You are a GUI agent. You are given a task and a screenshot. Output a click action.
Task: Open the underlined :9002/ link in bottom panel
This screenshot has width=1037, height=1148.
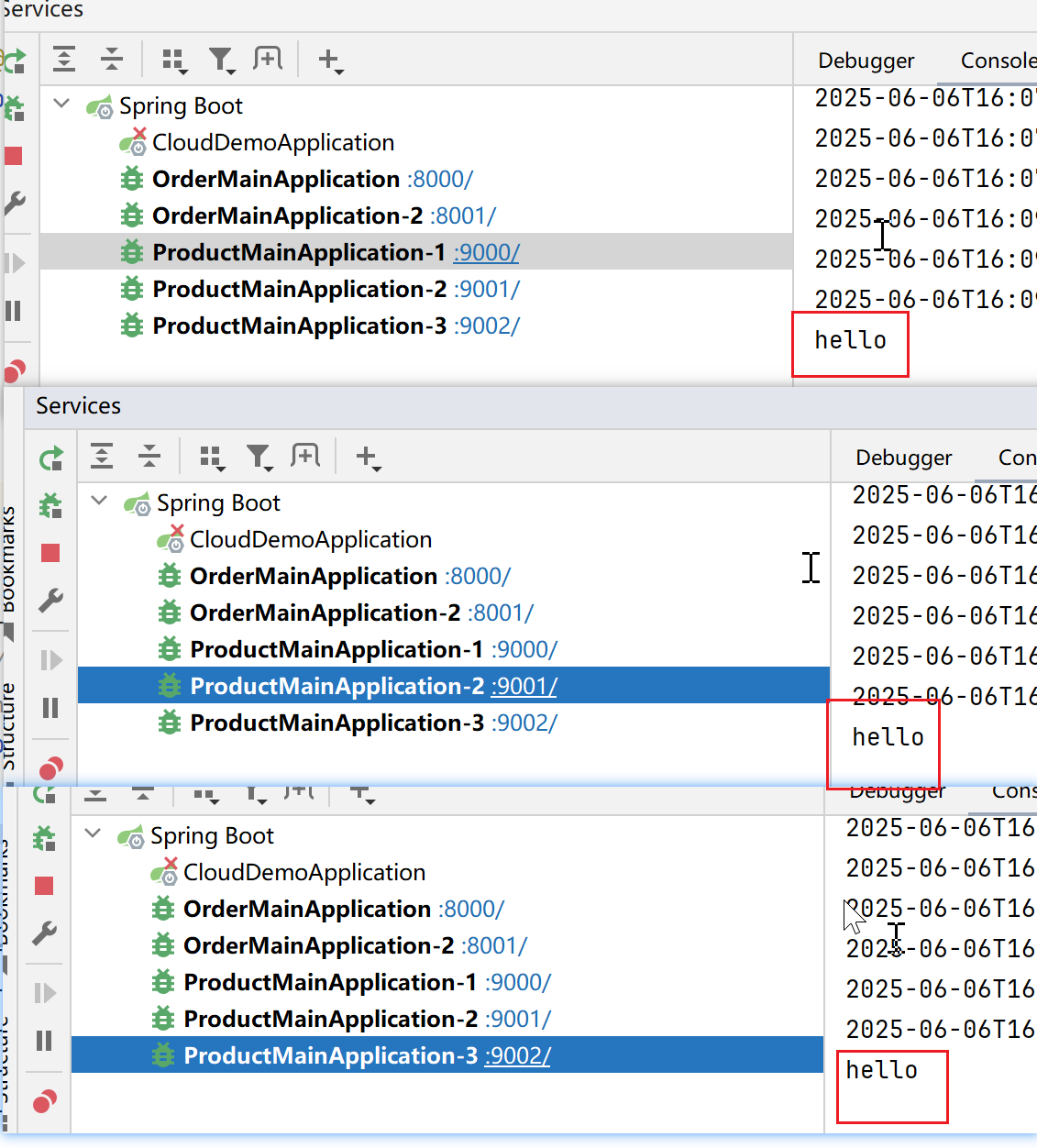tap(518, 1055)
